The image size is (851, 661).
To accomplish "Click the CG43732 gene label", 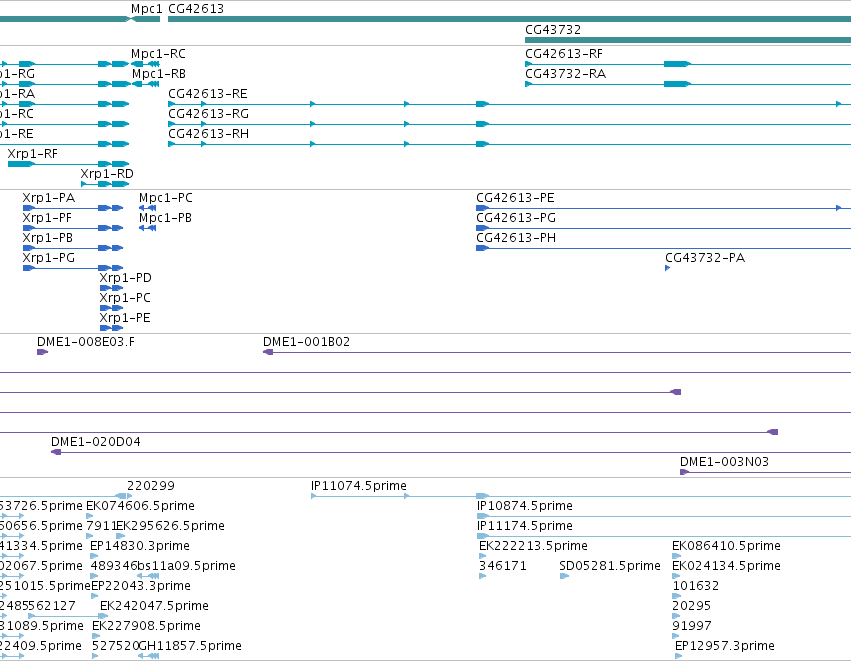I will pos(552,30).
